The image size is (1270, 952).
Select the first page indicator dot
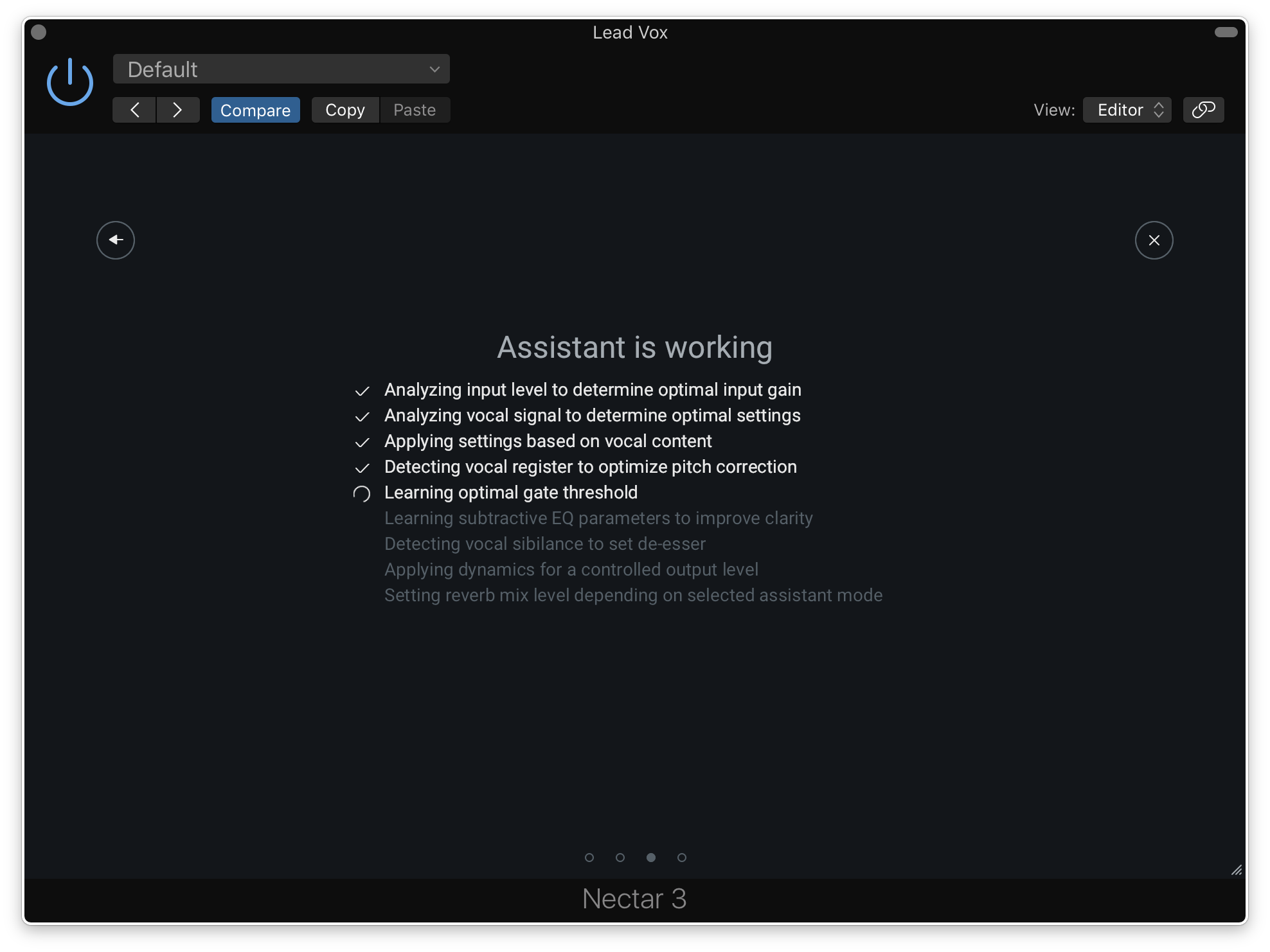(589, 858)
